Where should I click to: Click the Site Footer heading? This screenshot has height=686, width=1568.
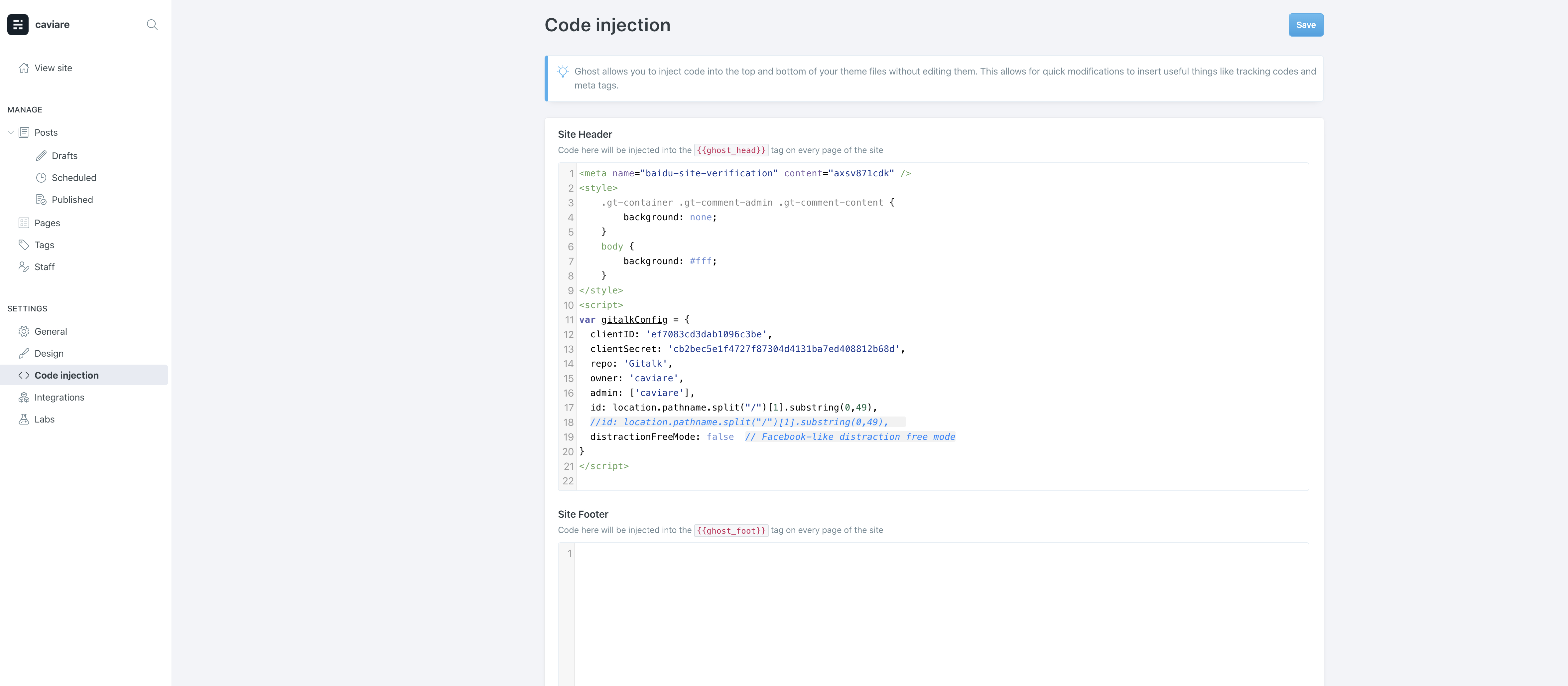coord(583,514)
